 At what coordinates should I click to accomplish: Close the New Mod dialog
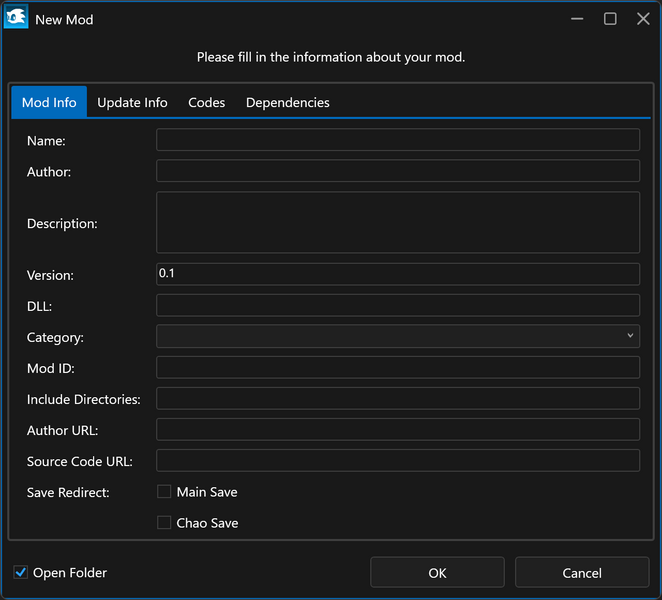[x=643, y=19]
